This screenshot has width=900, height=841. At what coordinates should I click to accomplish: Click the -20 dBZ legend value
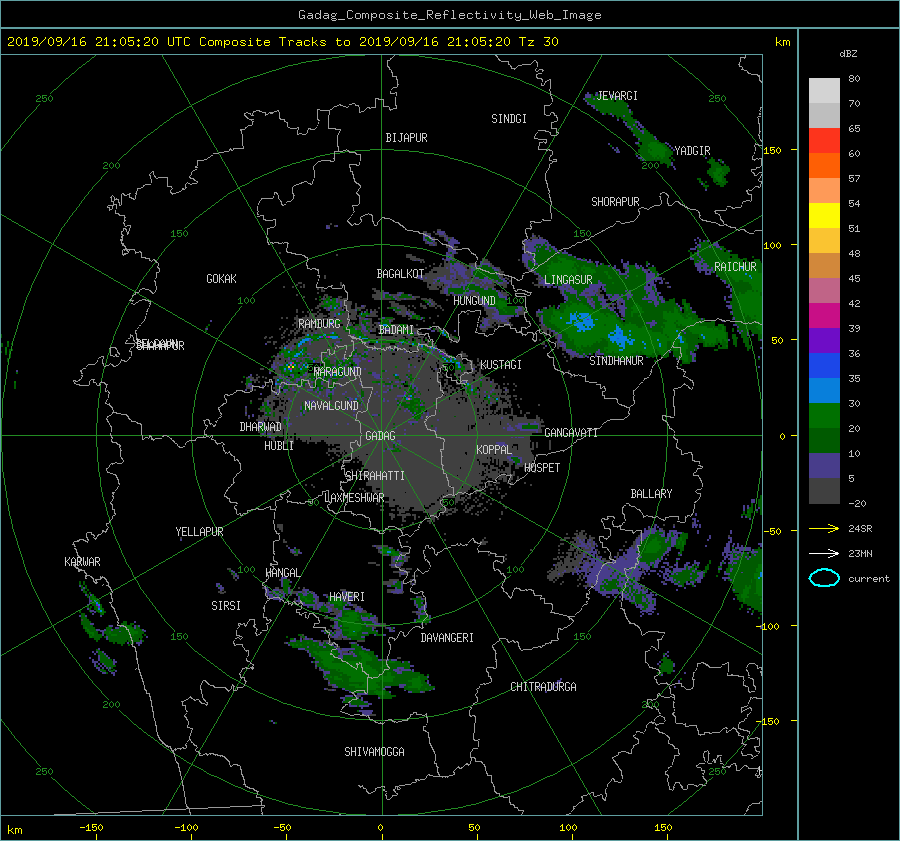point(857,503)
